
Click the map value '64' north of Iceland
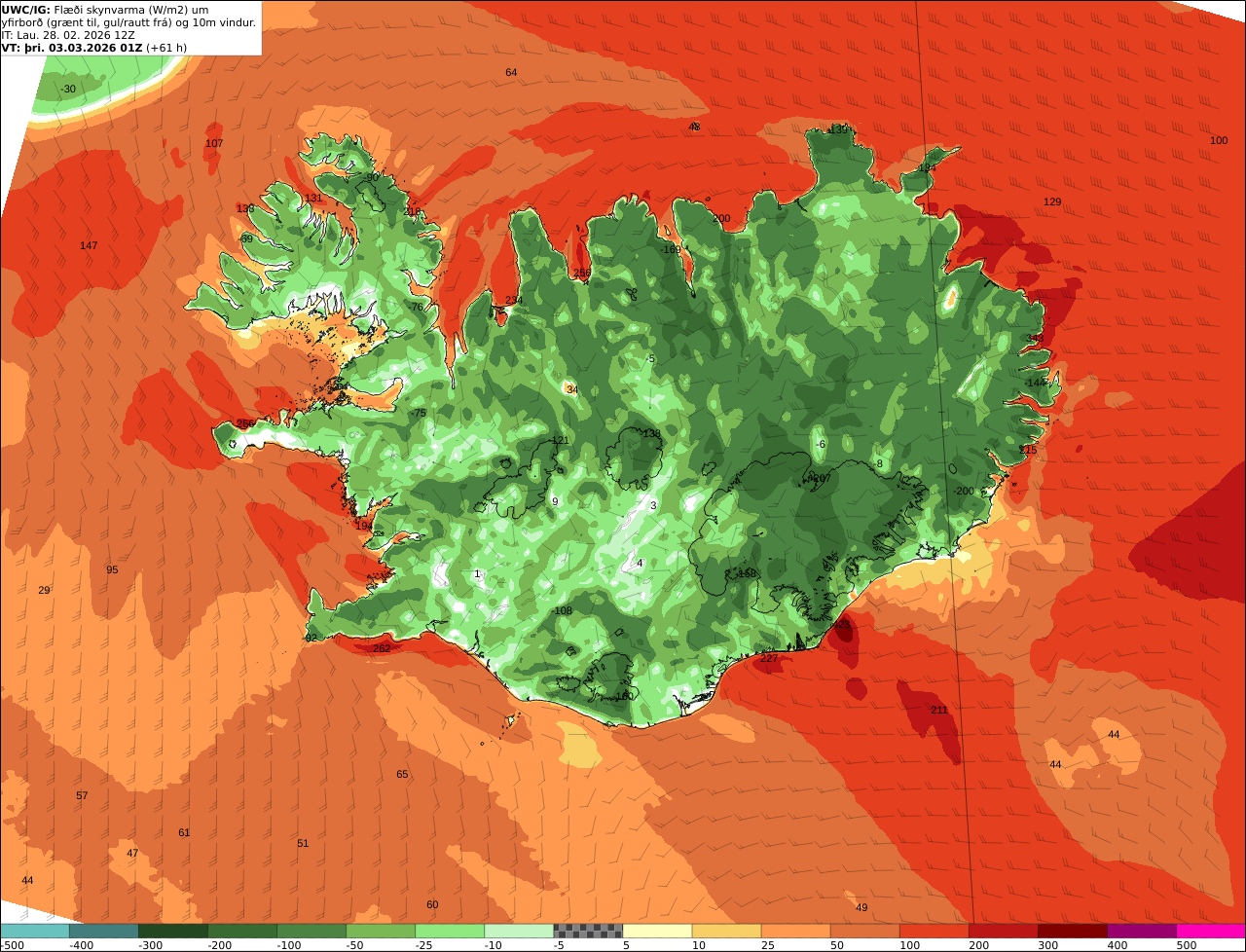(511, 73)
